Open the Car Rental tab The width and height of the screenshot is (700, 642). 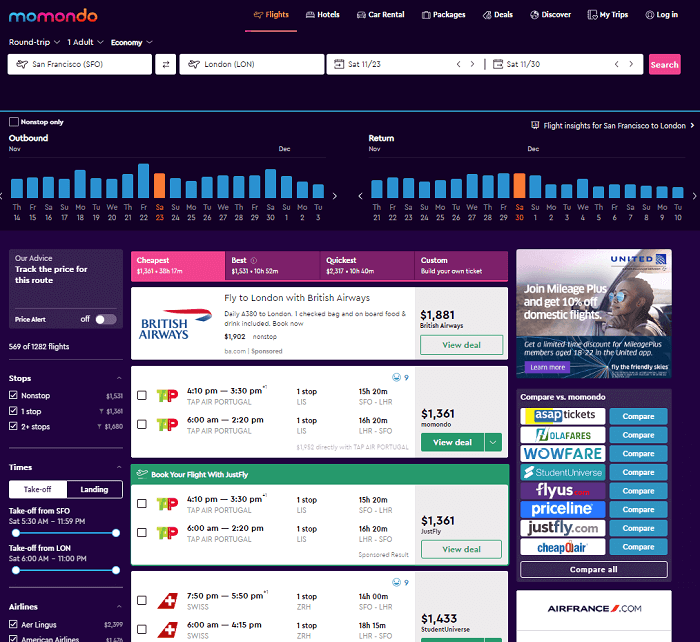pos(381,15)
